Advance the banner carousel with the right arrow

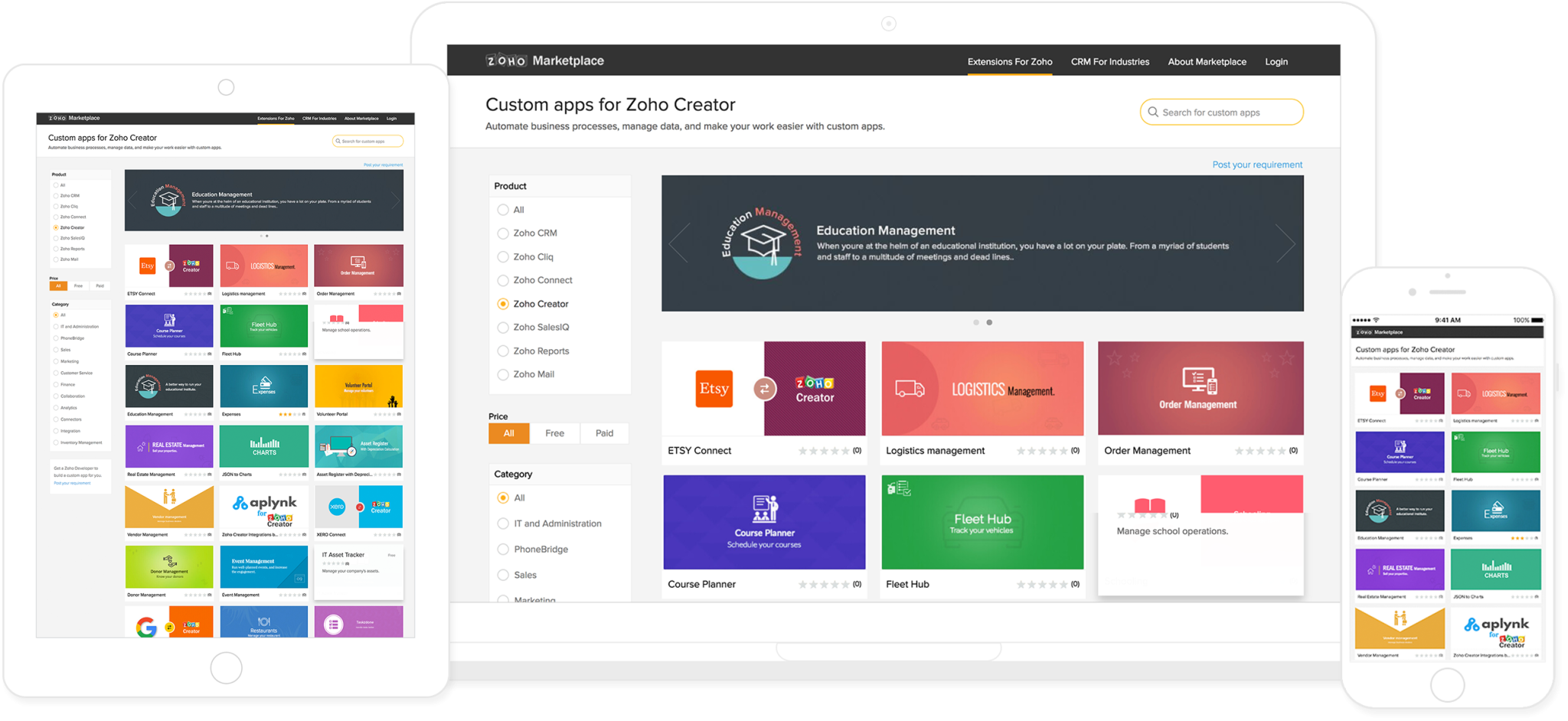1285,243
